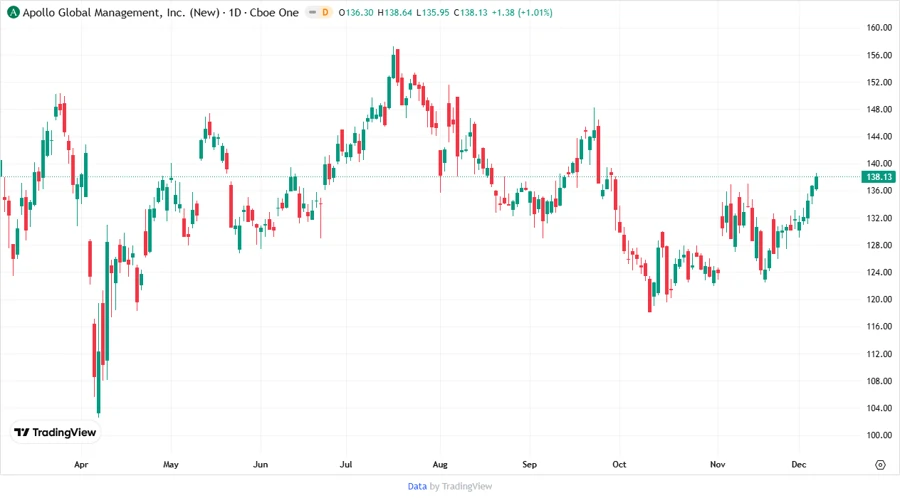Click the high value H138.64
The height and width of the screenshot is (498, 900).
[x=395, y=12]
